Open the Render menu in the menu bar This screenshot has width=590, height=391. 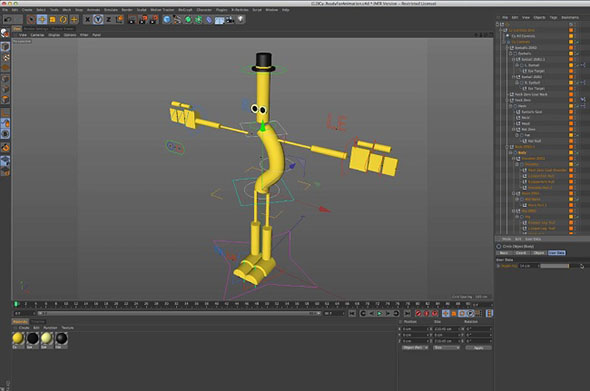pos(127,10)
